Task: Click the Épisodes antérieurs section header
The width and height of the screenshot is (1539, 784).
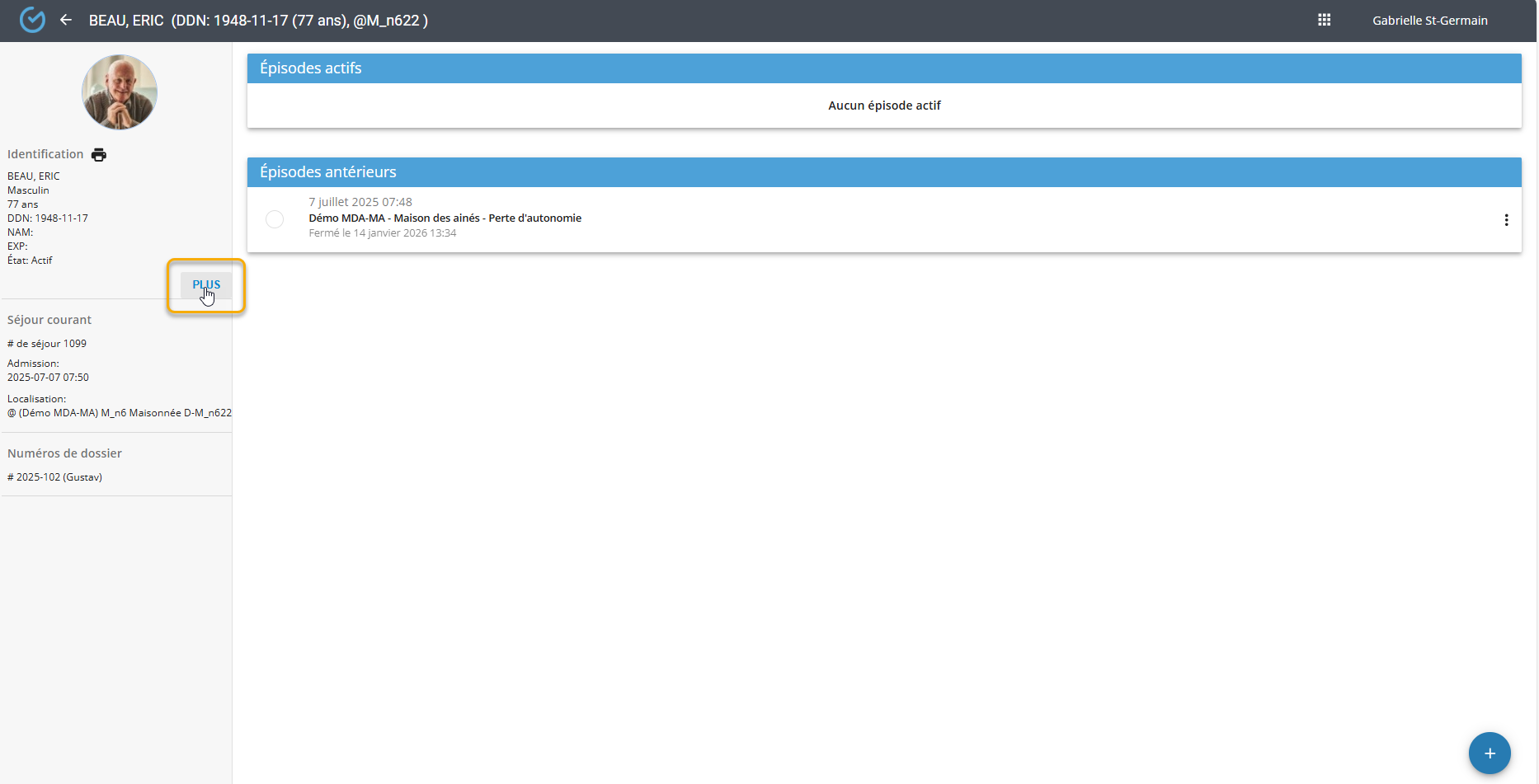Action: [328, 172]
